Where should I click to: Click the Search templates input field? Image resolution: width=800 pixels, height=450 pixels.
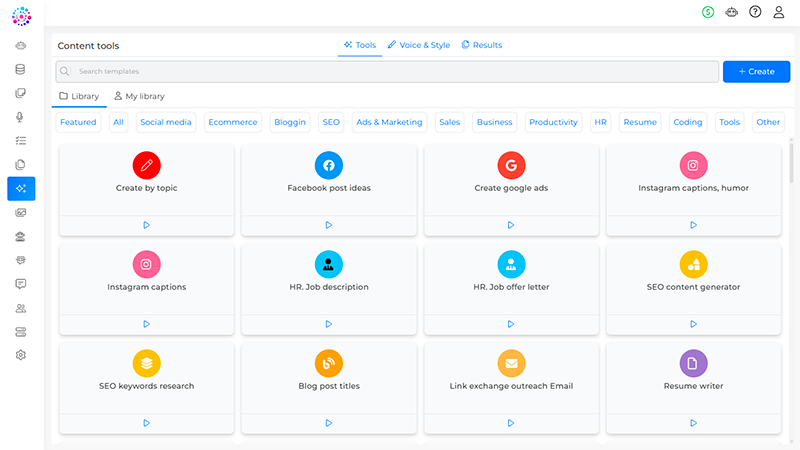(387, 71)
